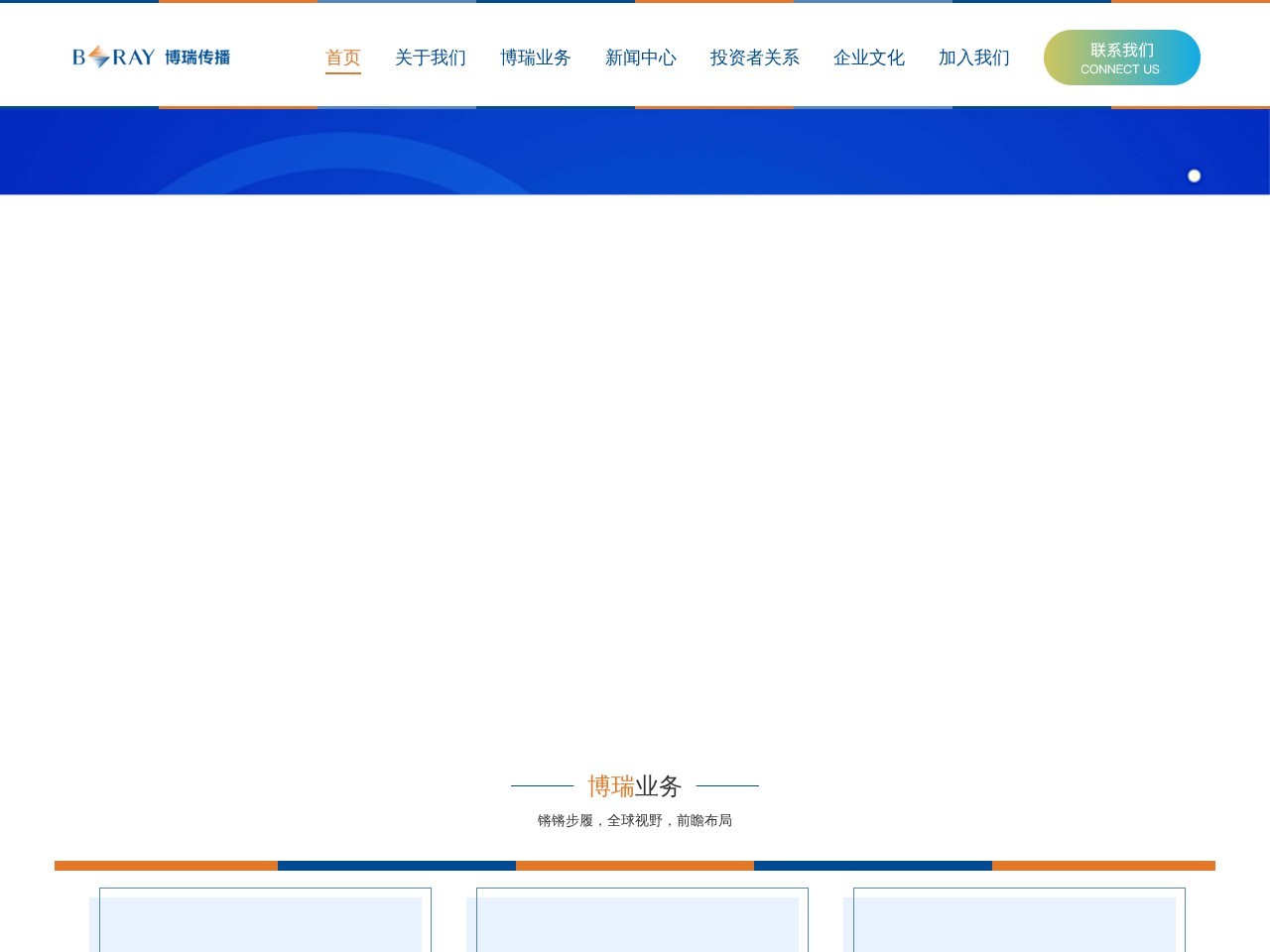This screenshot has width=1270, height=952.
Task: Open the 企业文化 navigation item
Action: 868,58
